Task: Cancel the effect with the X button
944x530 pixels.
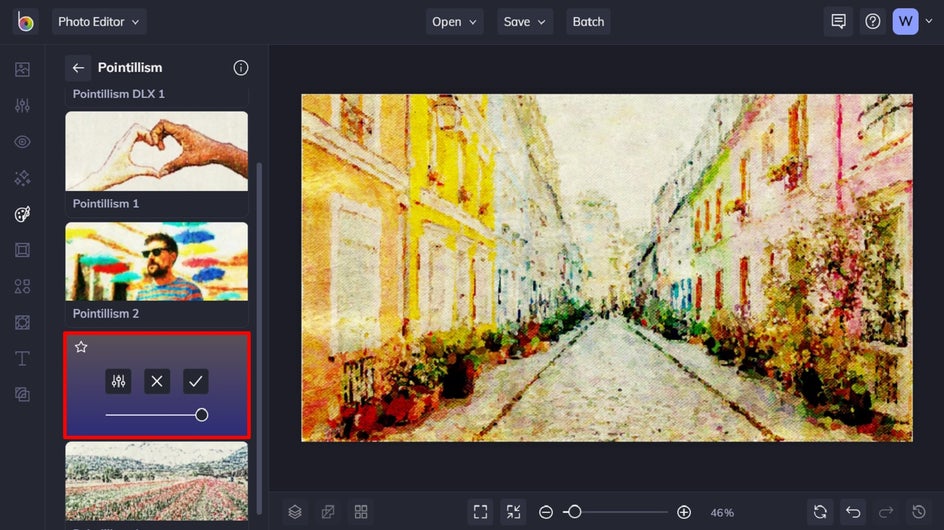Action: [157, 381]
